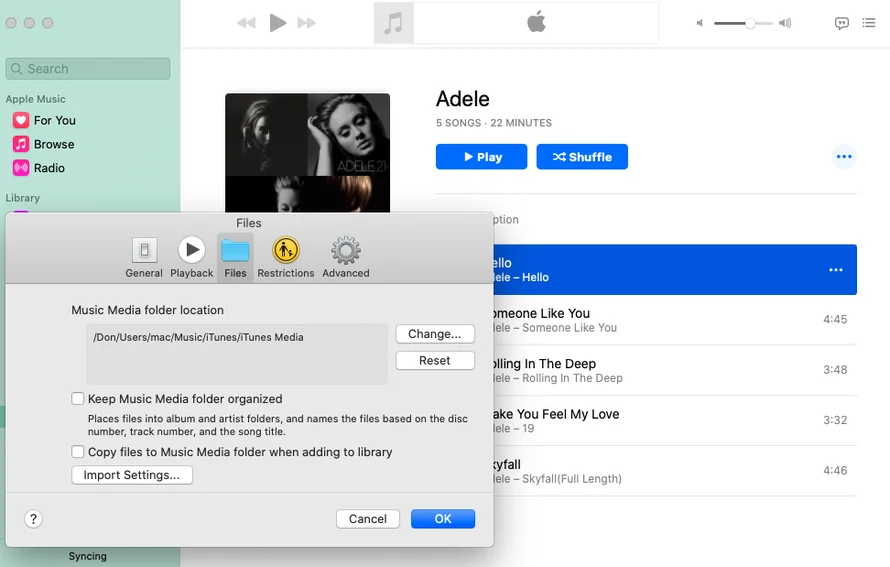Select For You in the sidebar
Image resolution: width=890 pixels, height=567 pixels.
[x=54, y=120]
